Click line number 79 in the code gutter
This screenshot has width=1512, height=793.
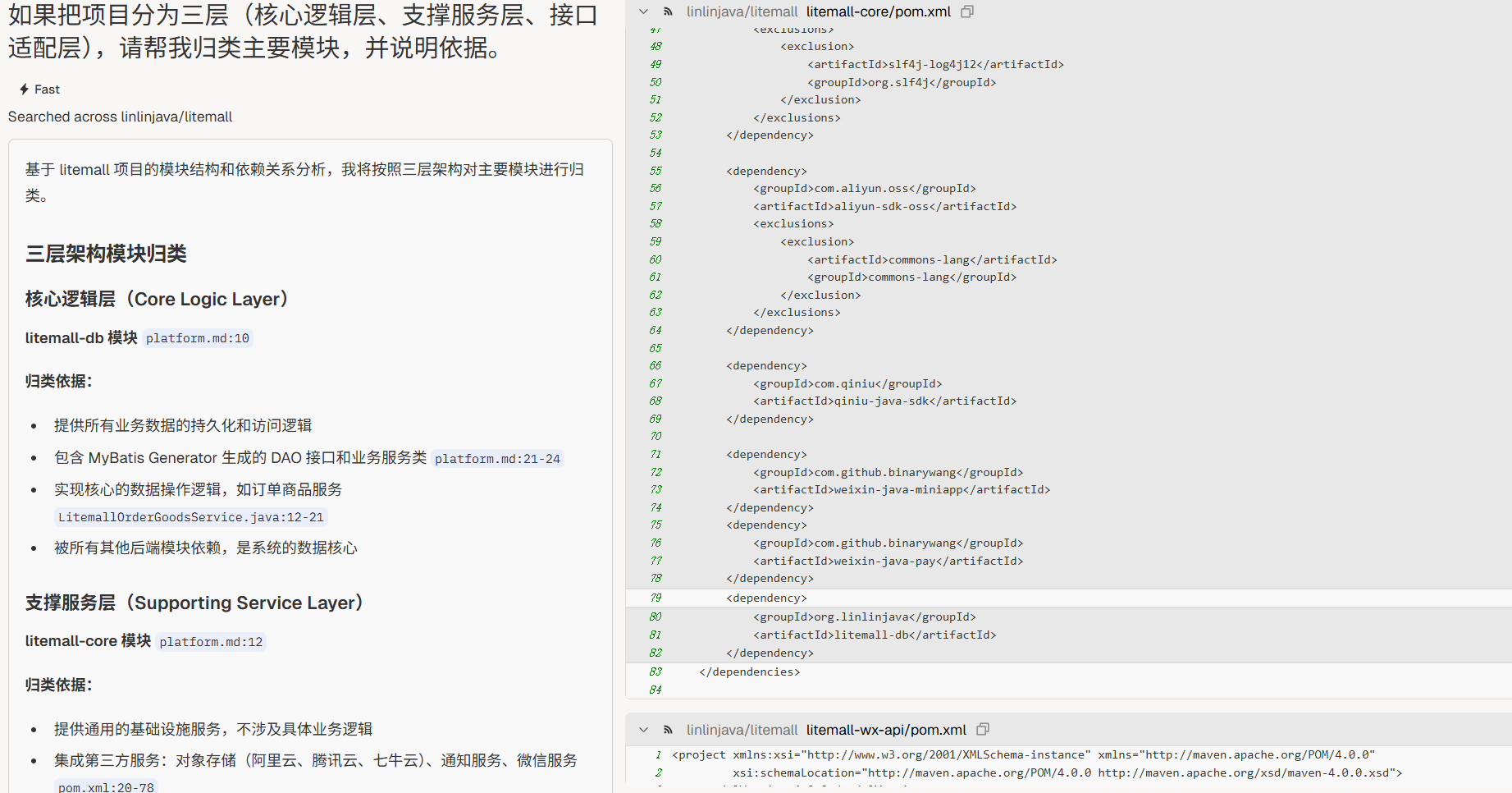click(656, 598)
